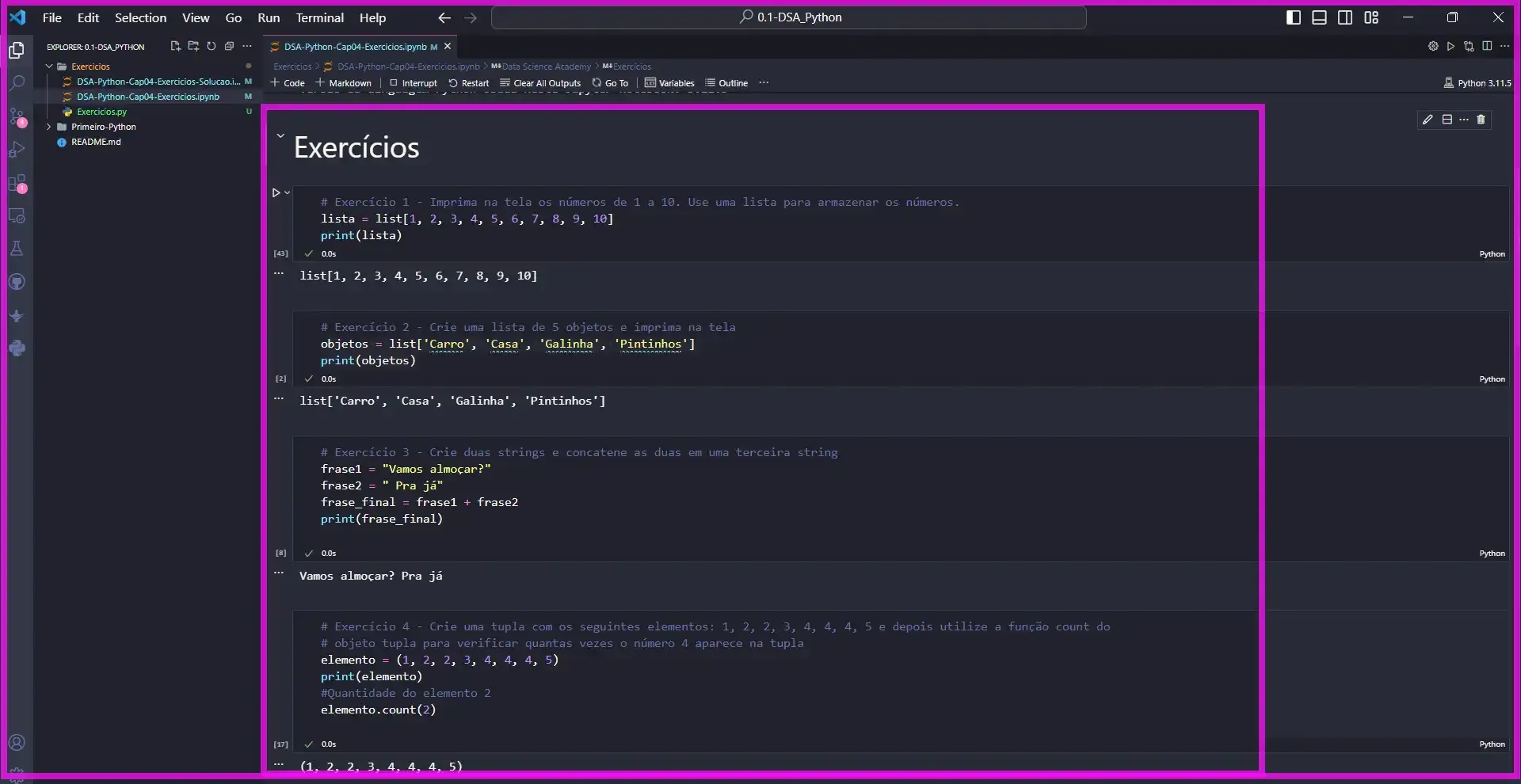This screenshot has height=784, width=1521.
Task: Open Exercício 3 output actions ellipsis
Action: pyautogui.click(x=279, y=573)
